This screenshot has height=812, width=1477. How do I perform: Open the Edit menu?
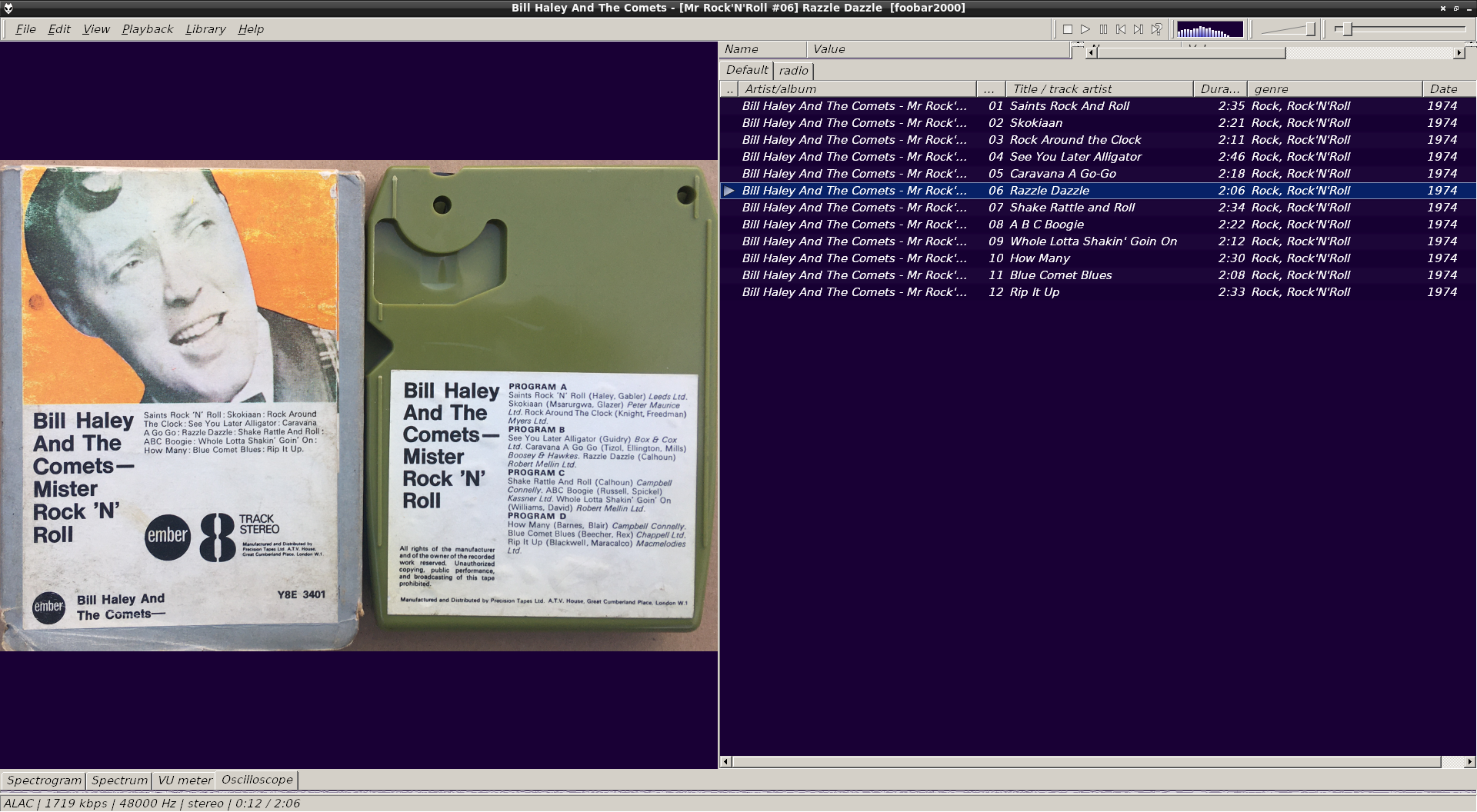tap(59, 29)
